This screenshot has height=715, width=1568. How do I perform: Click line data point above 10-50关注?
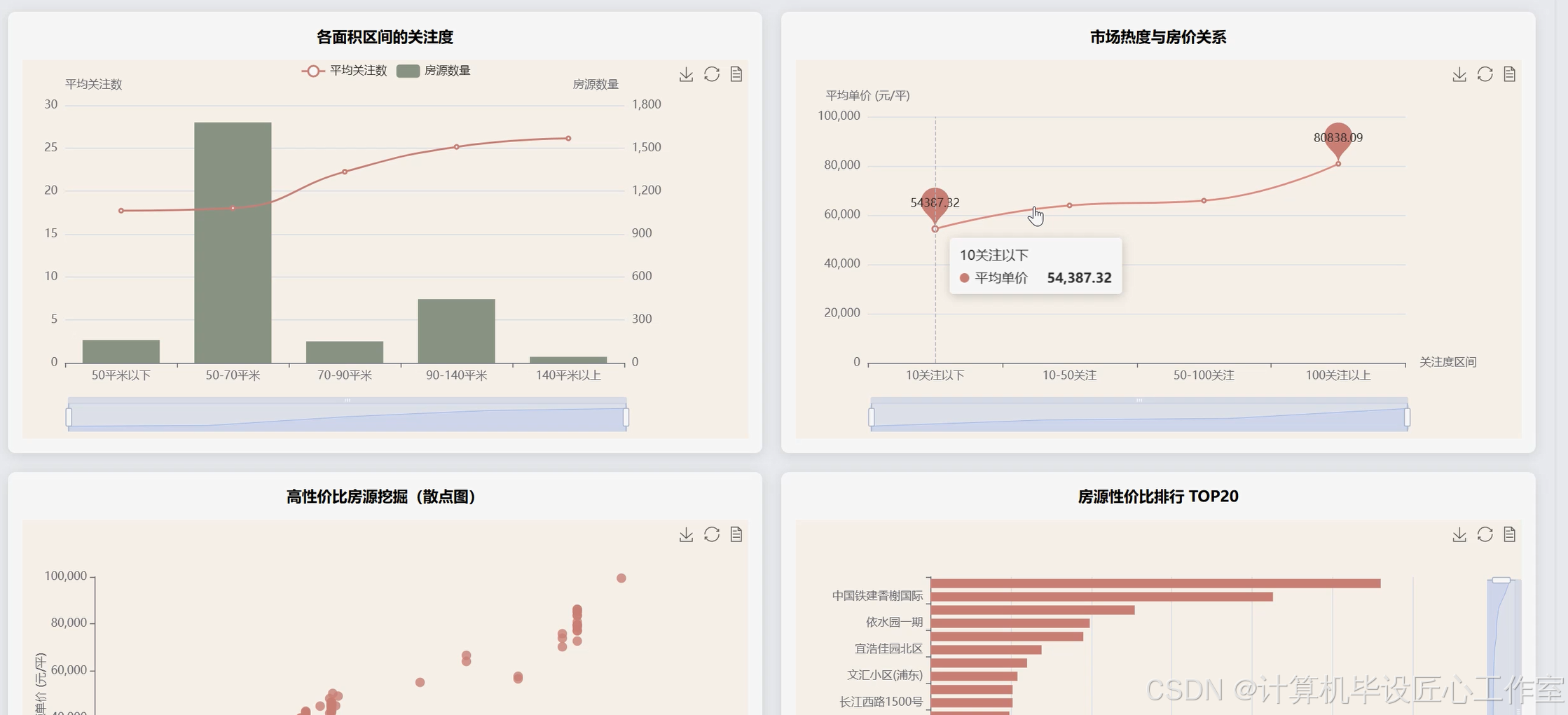(x=1069, y=205)
